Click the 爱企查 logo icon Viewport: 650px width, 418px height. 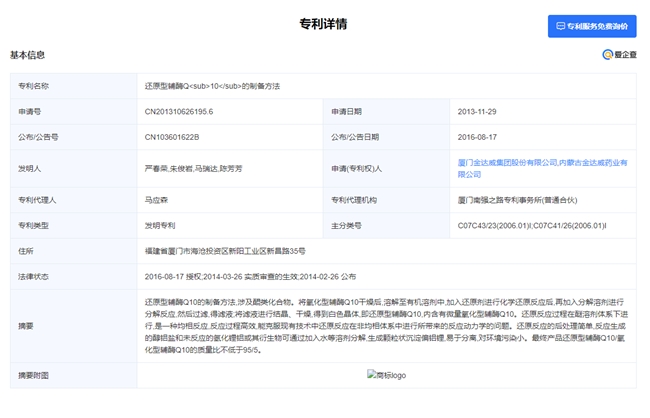tap(608, 55)
